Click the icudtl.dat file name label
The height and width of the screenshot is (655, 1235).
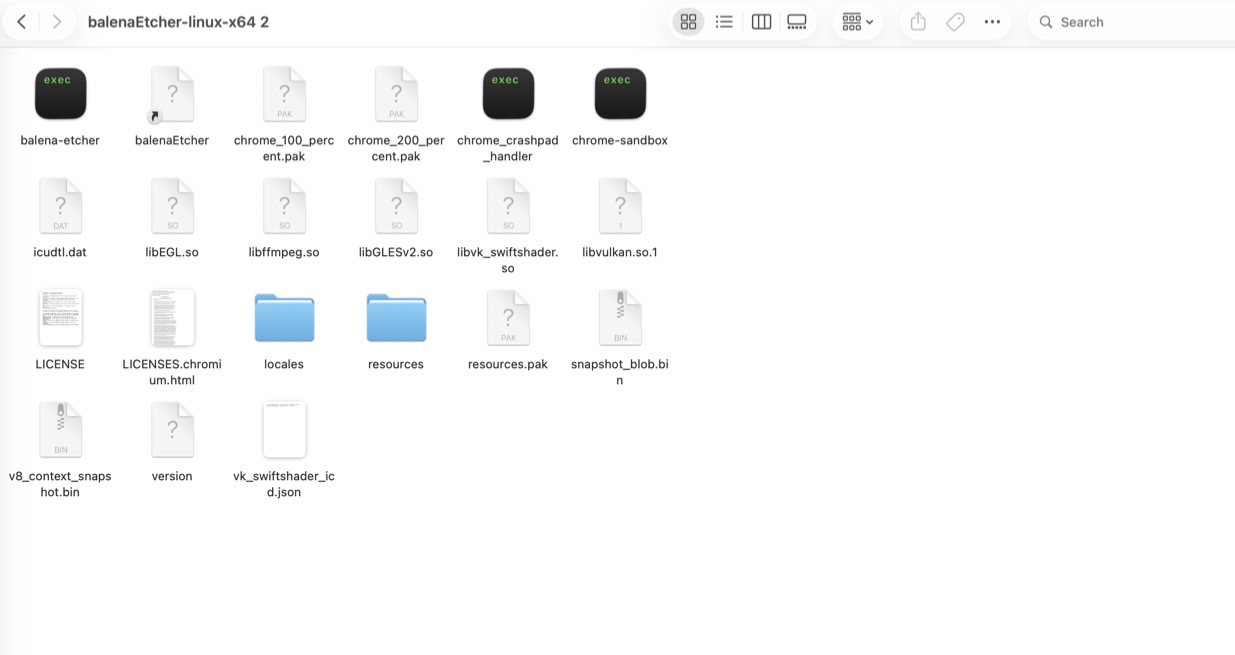(60, 252)
